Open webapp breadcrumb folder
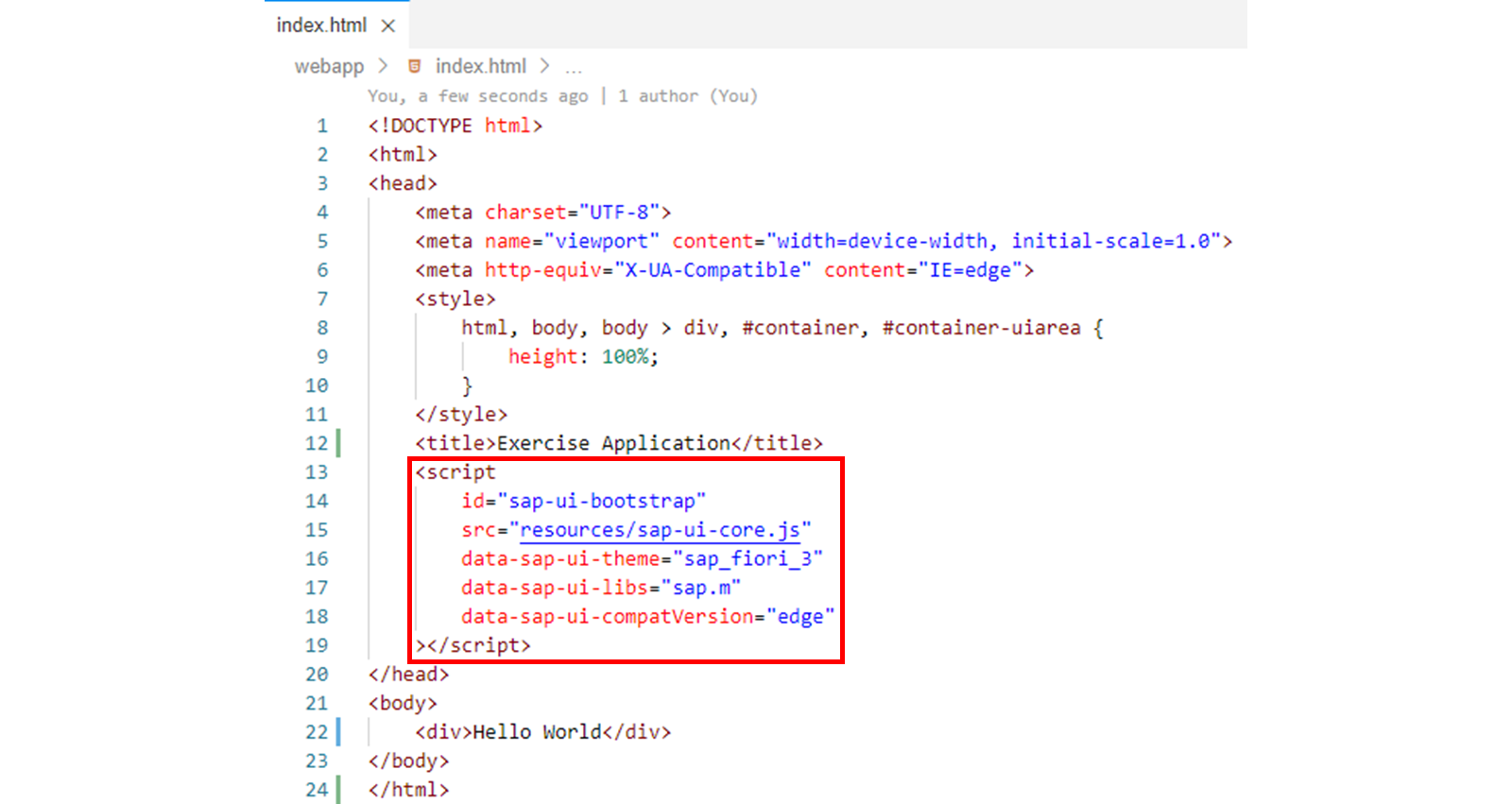This screenshot has height=804, width=1512. point(329,66)
